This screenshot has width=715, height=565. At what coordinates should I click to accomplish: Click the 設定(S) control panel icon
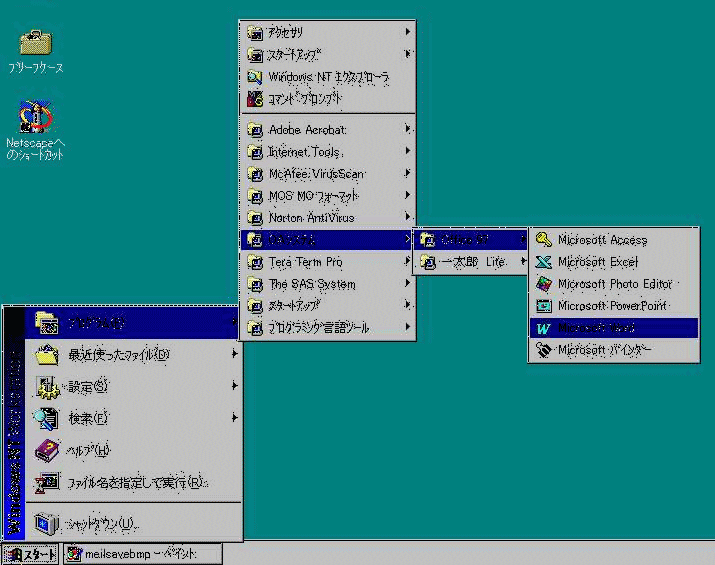pos(47,387)
